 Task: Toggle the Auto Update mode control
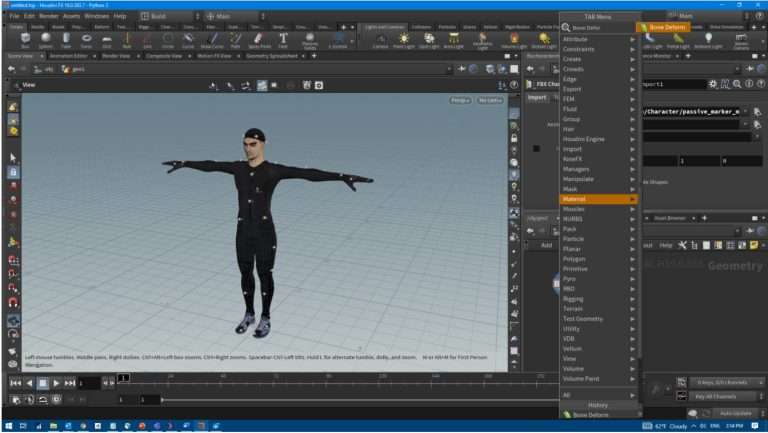tap(736, 413)
